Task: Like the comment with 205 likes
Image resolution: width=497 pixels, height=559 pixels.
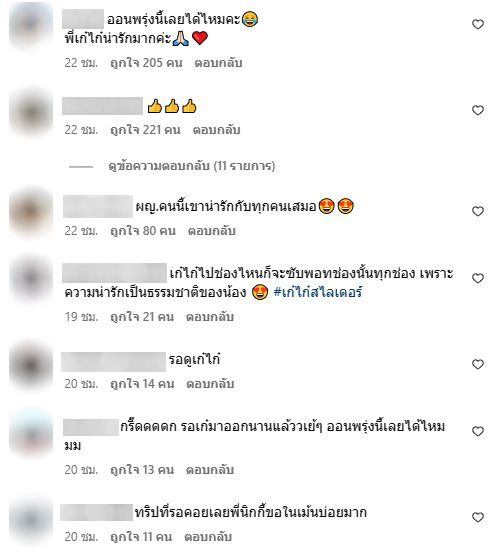Action: tap(477, 24)
